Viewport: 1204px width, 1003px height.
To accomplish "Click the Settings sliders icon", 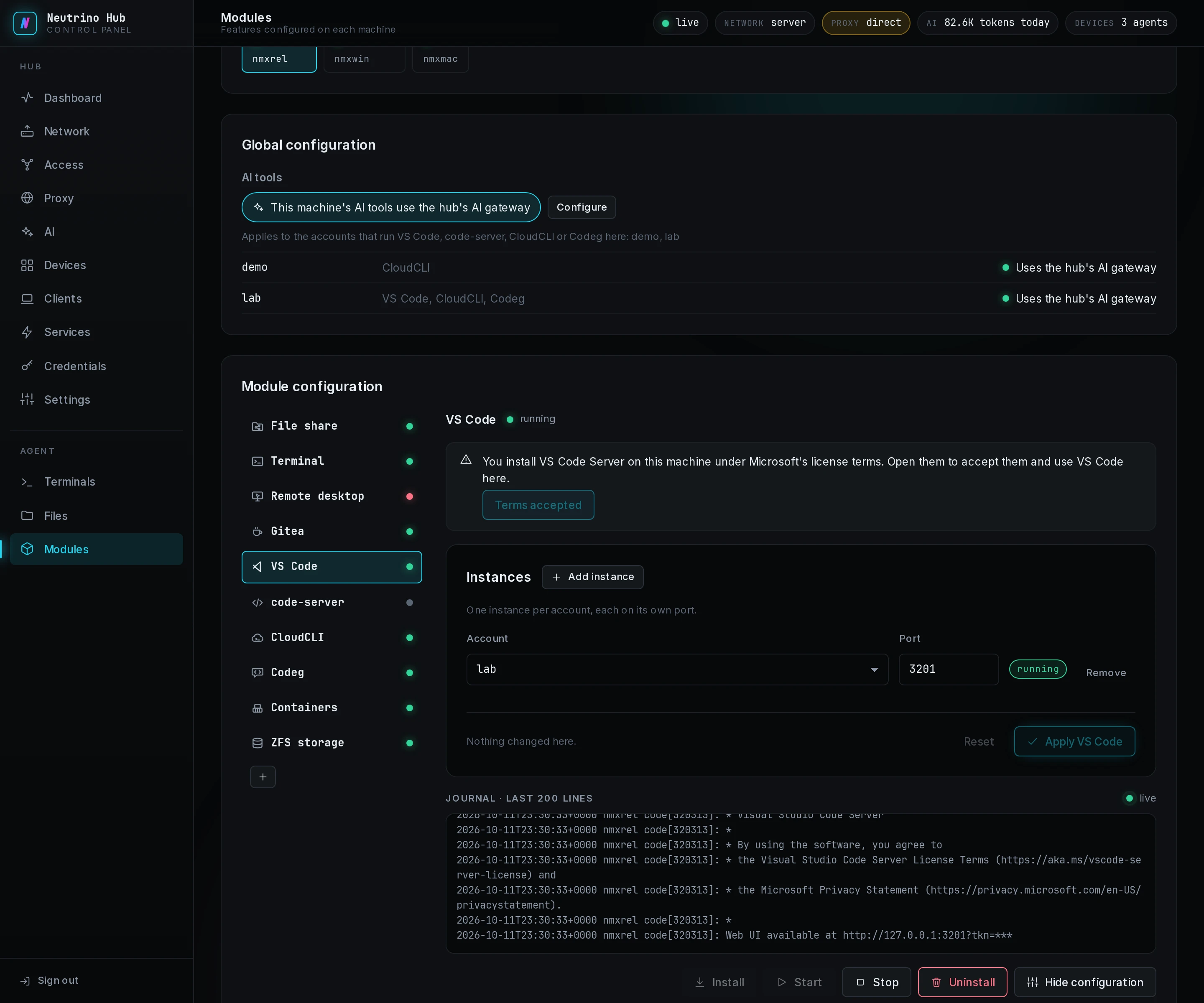I will click(x=27, y=400).
